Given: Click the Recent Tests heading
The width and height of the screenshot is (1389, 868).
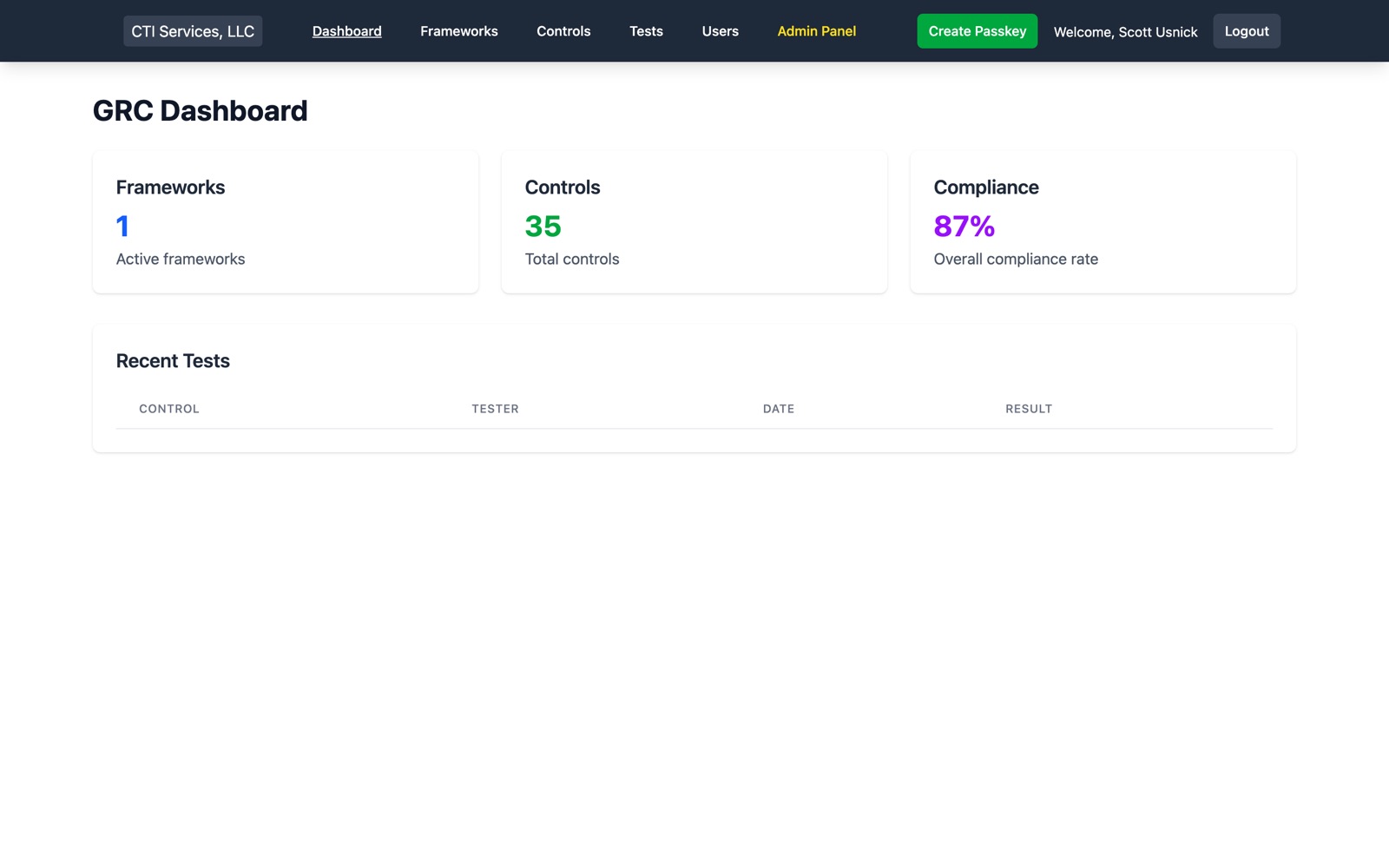Looking at the screenshot, I should point(173,361).
